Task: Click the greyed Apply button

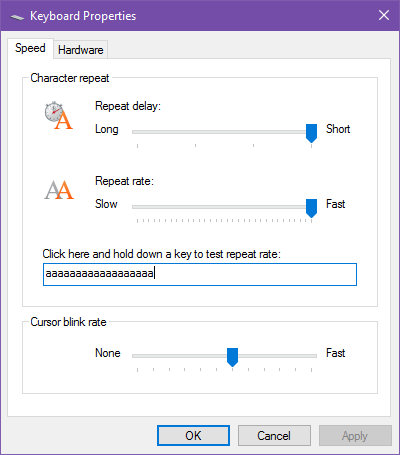Action: point(355,435)
